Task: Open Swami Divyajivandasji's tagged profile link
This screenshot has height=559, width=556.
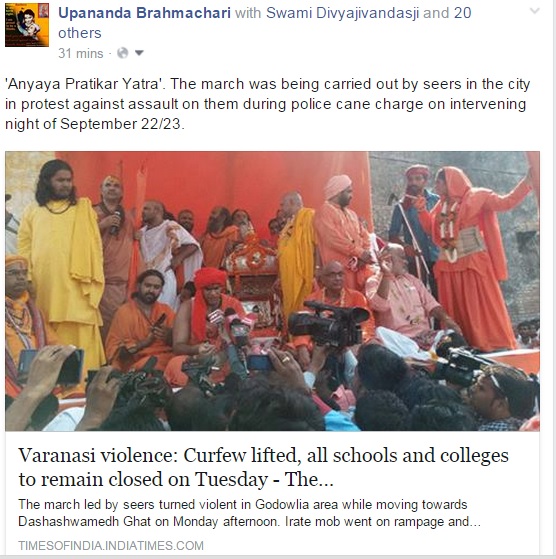Action: [x=343, y=13]
